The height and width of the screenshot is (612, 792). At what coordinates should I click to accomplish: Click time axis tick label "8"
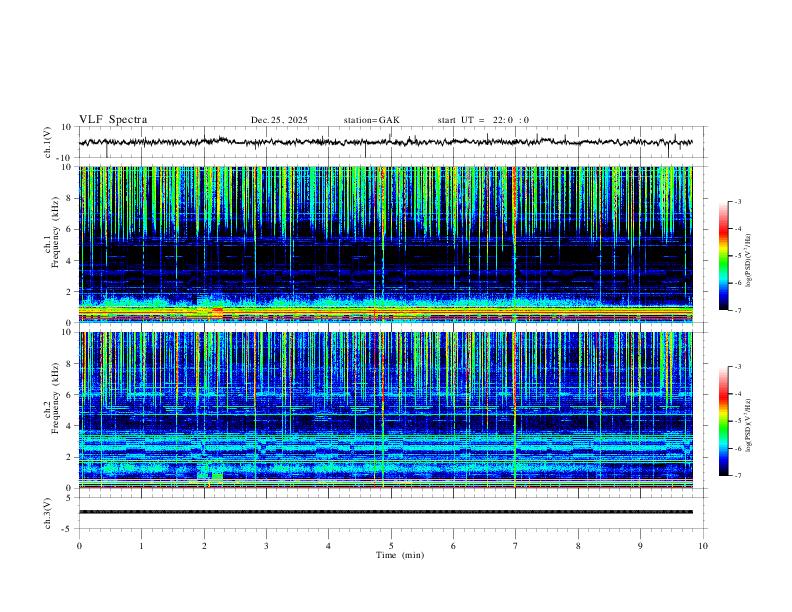[x=578, y=546]
